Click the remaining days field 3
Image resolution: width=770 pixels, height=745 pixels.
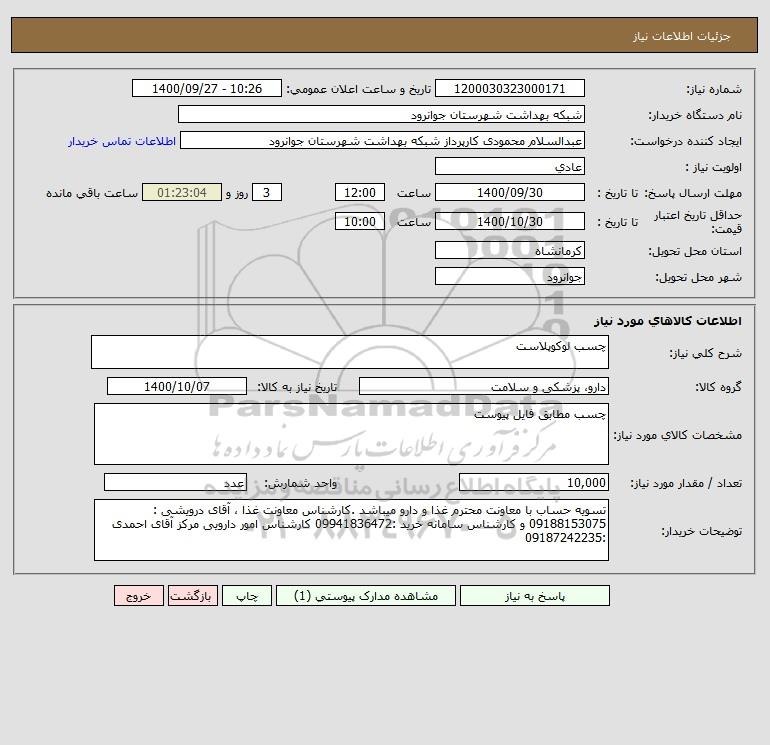(x=267, y=193)
